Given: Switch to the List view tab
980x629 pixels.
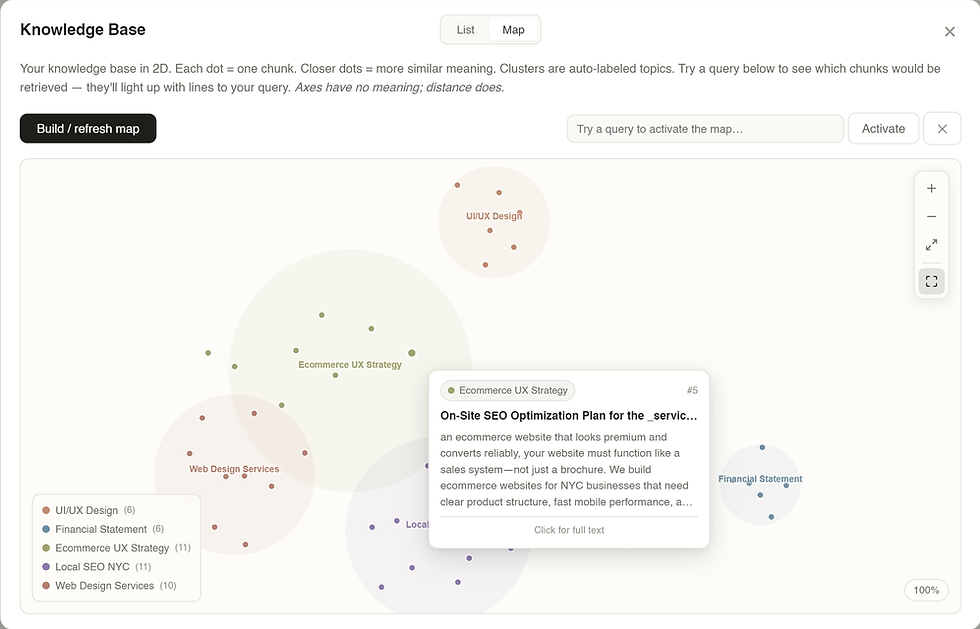Looking at the screenshot, I should (465, 30).
